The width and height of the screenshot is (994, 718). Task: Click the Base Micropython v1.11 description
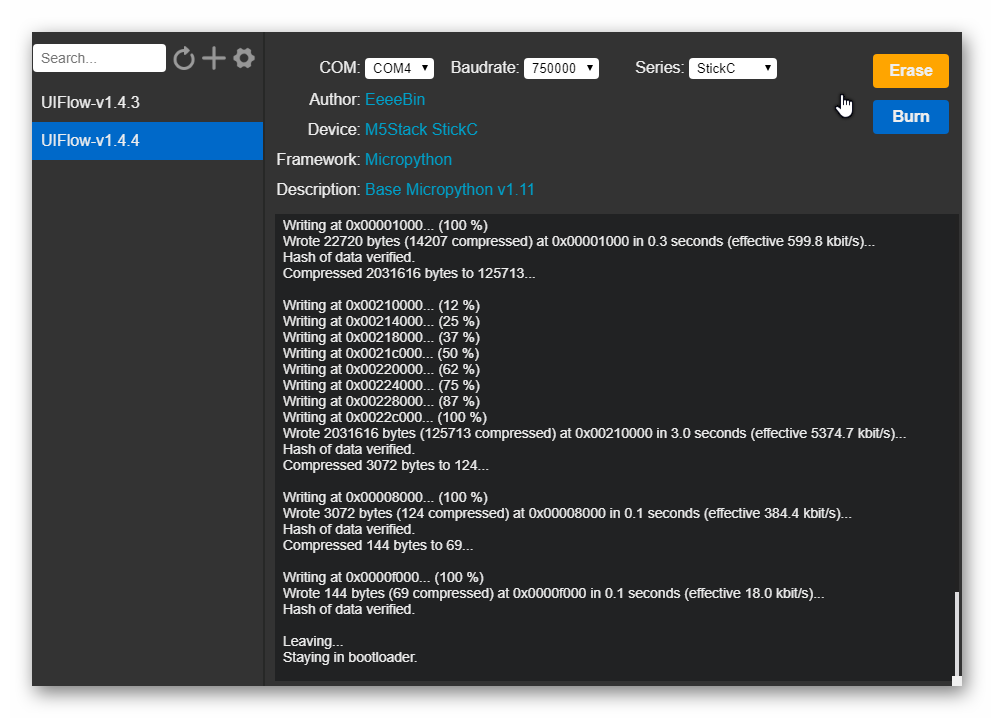[x=450, y=189]
